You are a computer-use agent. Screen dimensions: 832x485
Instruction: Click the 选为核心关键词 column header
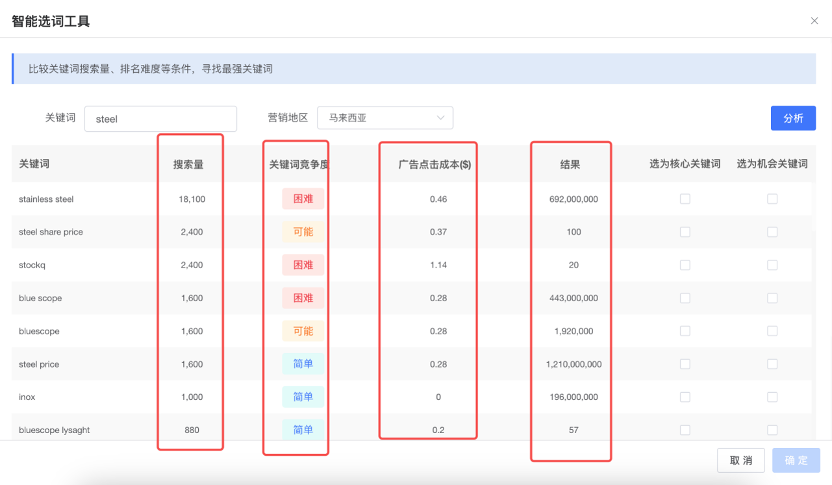(685, 164)
